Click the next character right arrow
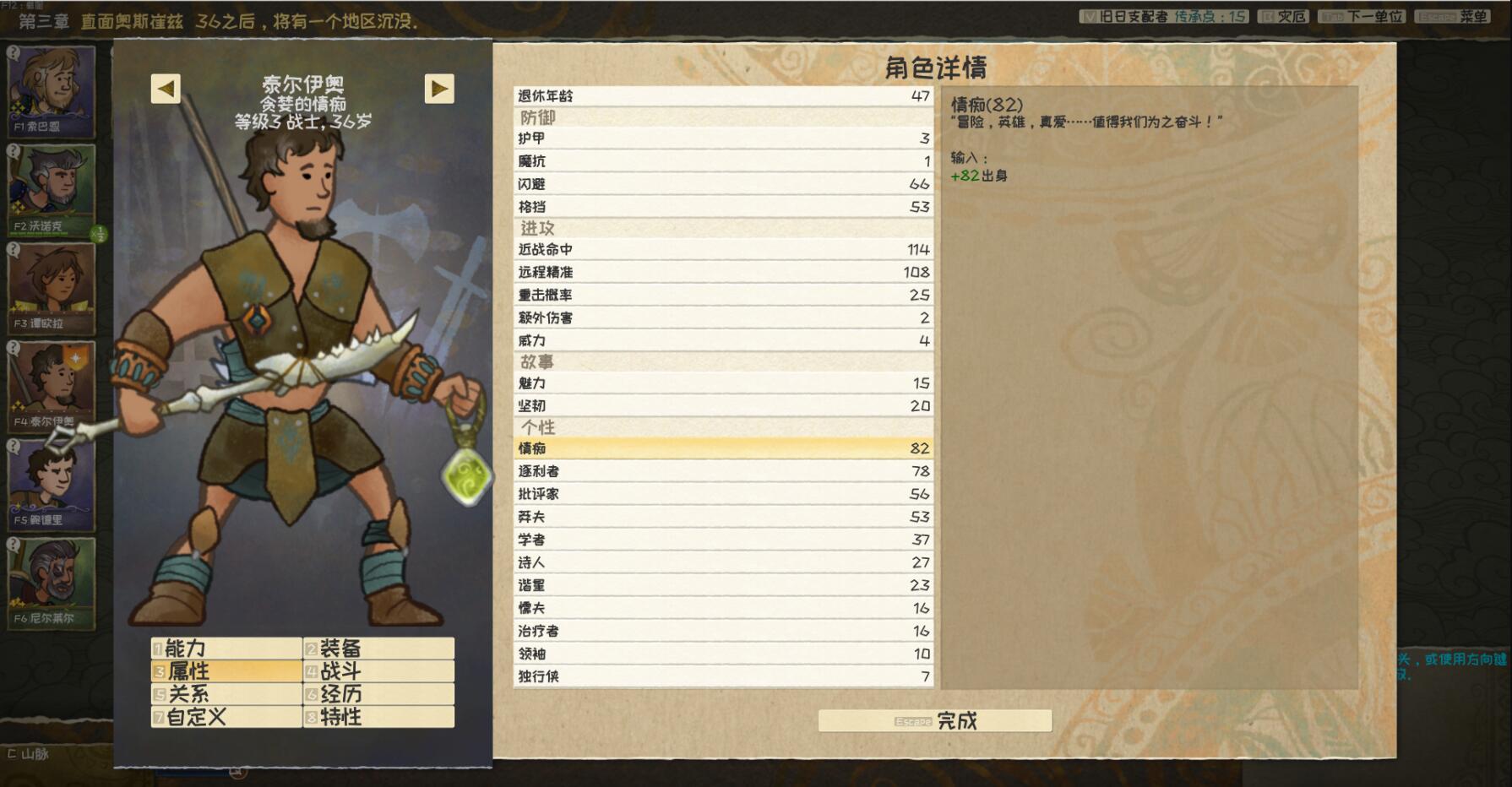This screenshot has width=1512, height=787. (x=439, y=89)
